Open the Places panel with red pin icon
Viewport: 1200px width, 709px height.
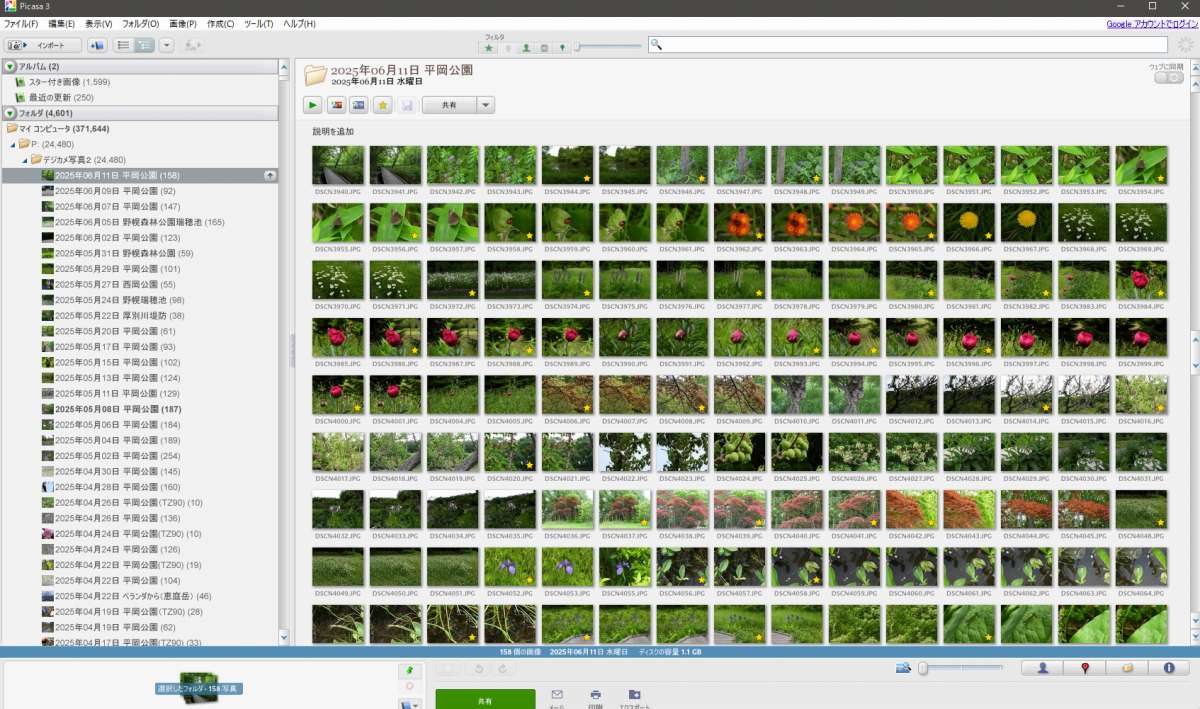[1085, 668]
